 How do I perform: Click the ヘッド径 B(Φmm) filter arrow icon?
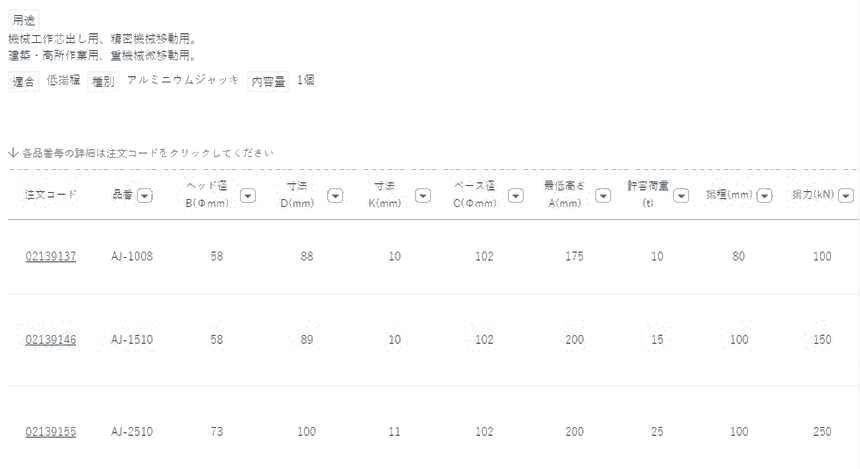tap(248, 195)
